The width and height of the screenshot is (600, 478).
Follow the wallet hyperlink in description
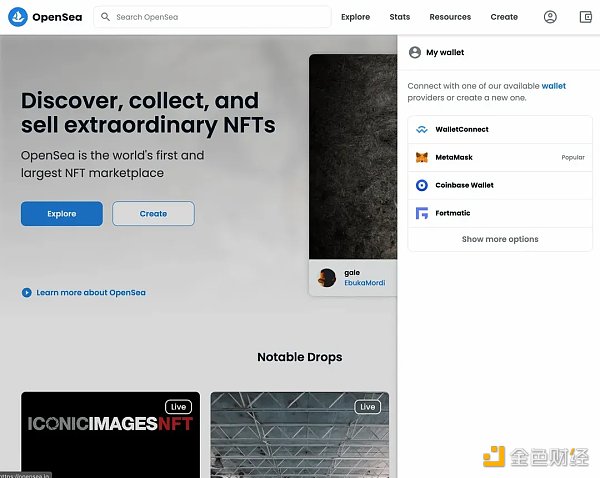(x=553, y=86)
